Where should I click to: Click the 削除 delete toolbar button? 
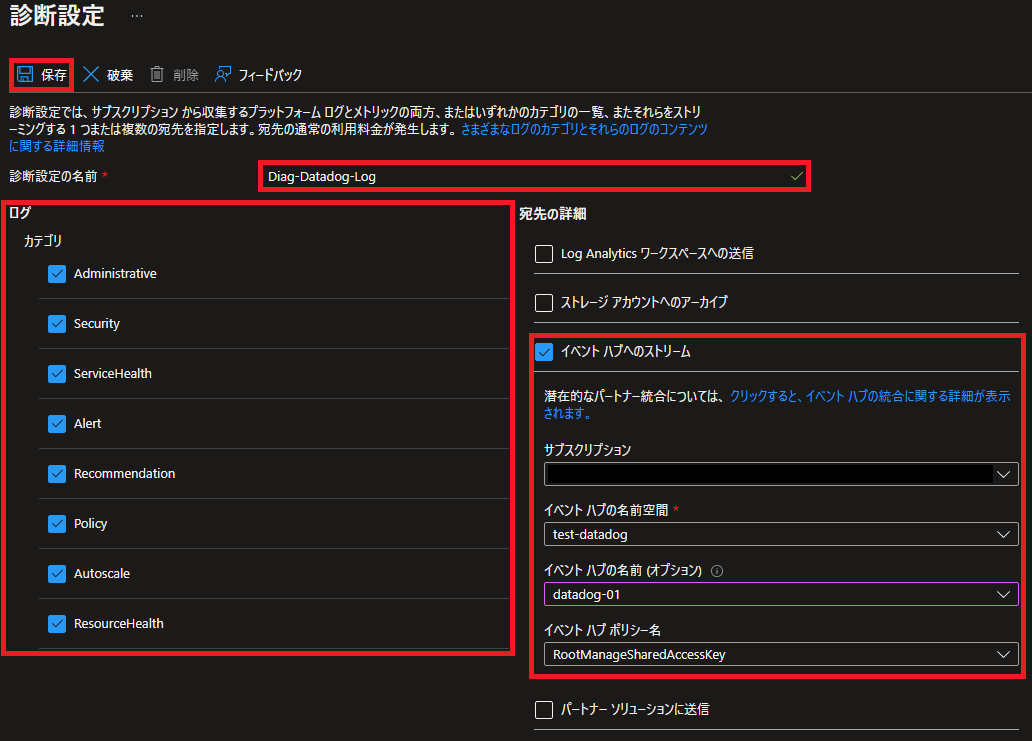174,74
